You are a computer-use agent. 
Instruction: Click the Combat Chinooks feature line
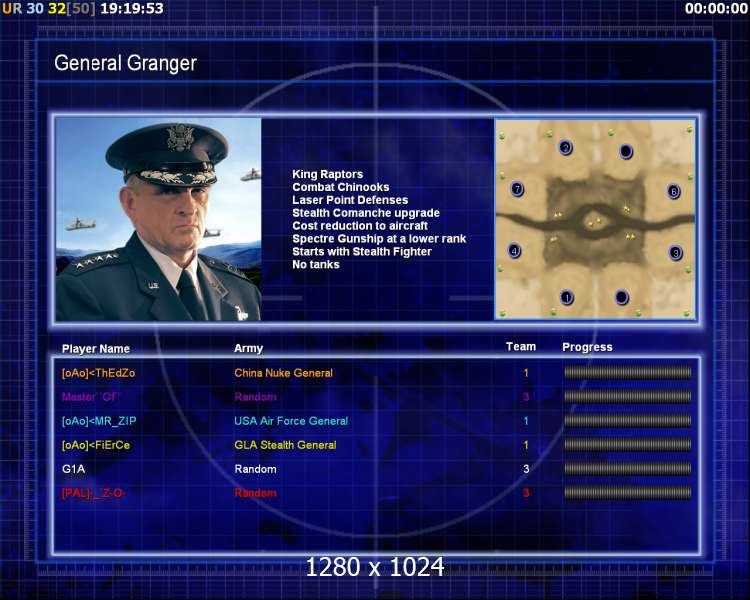coord(341,187)
